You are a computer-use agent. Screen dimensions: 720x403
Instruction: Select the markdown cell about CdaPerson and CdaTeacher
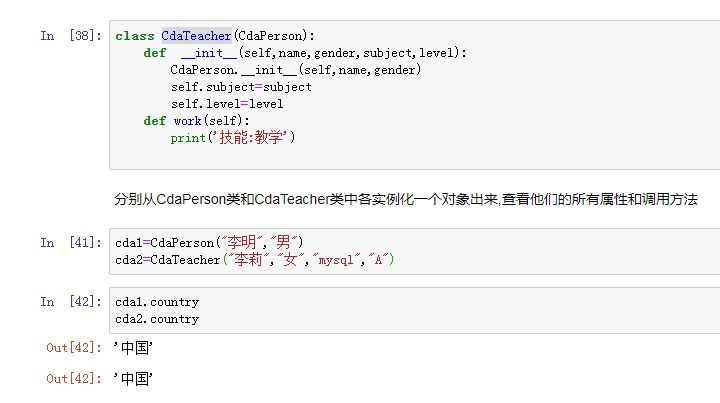(406, 200)
